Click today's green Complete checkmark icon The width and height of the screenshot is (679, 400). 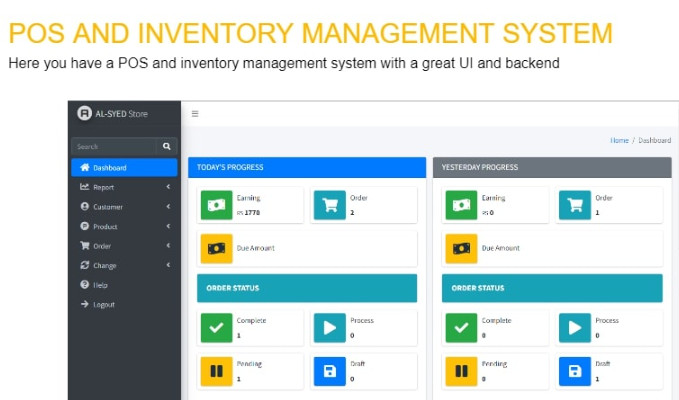pos(217,328)
